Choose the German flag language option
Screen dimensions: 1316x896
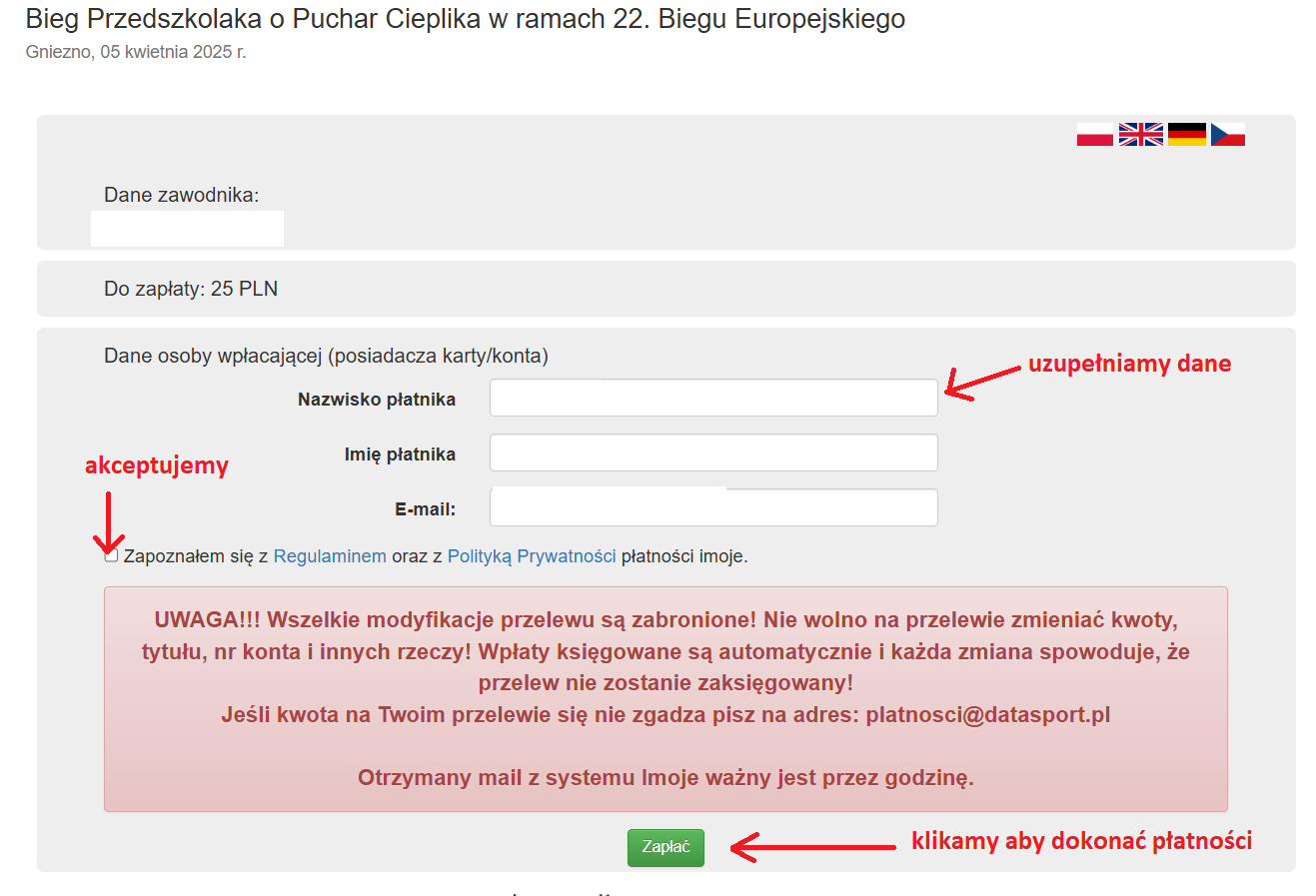tap(1187, 134)
